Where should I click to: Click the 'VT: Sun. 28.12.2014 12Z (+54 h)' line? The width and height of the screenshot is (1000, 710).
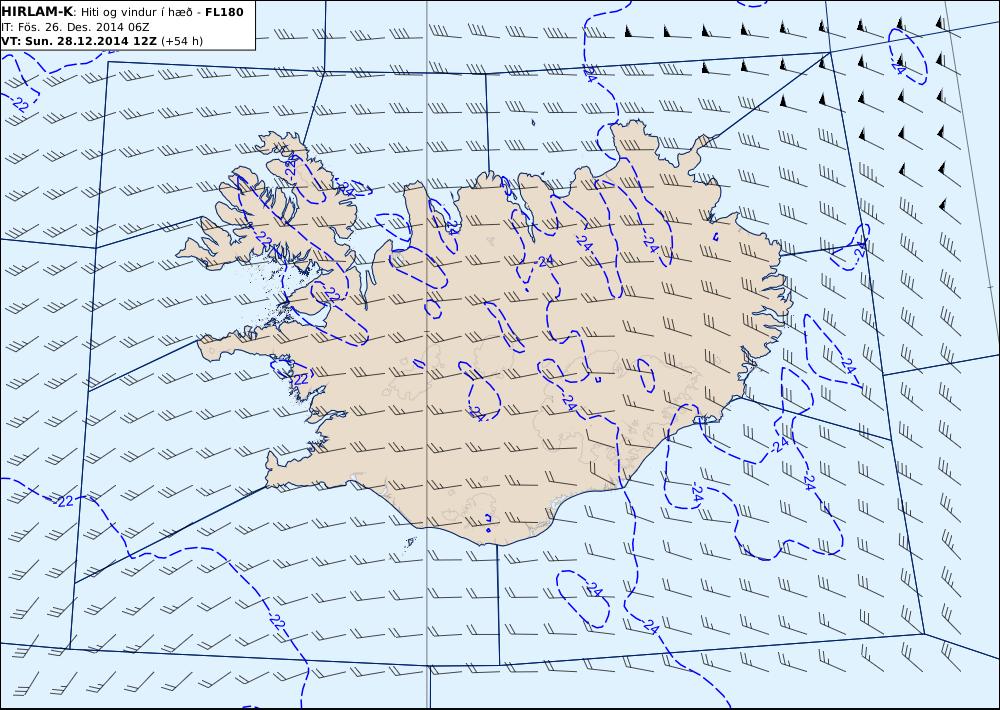[102, 41]
